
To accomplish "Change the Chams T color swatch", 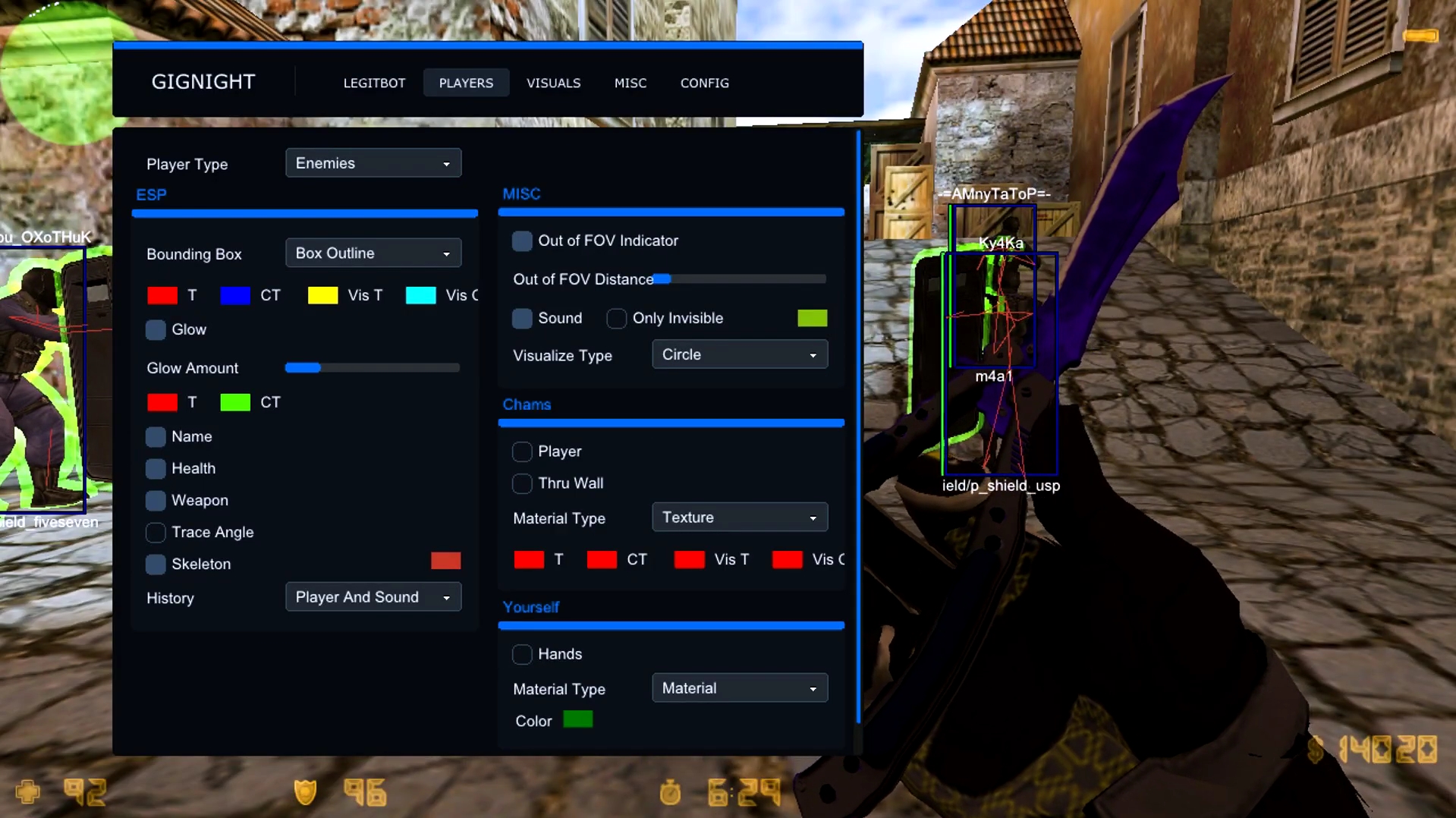I will tap(529, 560).
